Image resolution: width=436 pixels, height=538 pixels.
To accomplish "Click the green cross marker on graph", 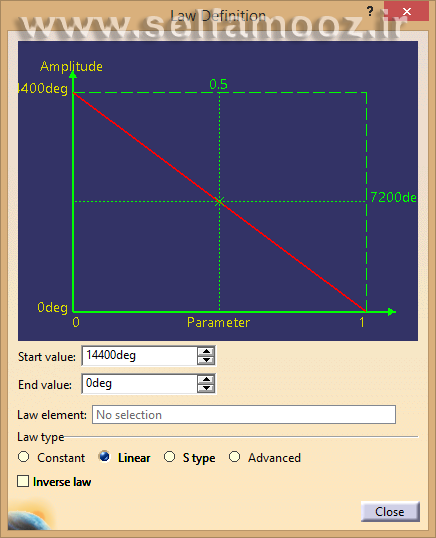I will 220,201.
